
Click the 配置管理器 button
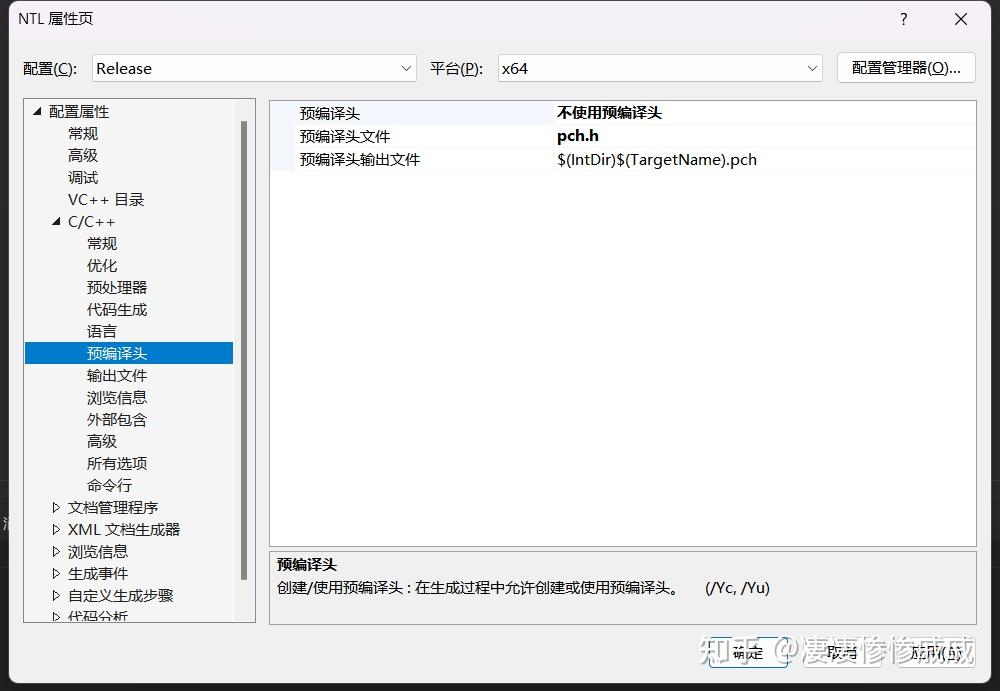pos(905,68)
